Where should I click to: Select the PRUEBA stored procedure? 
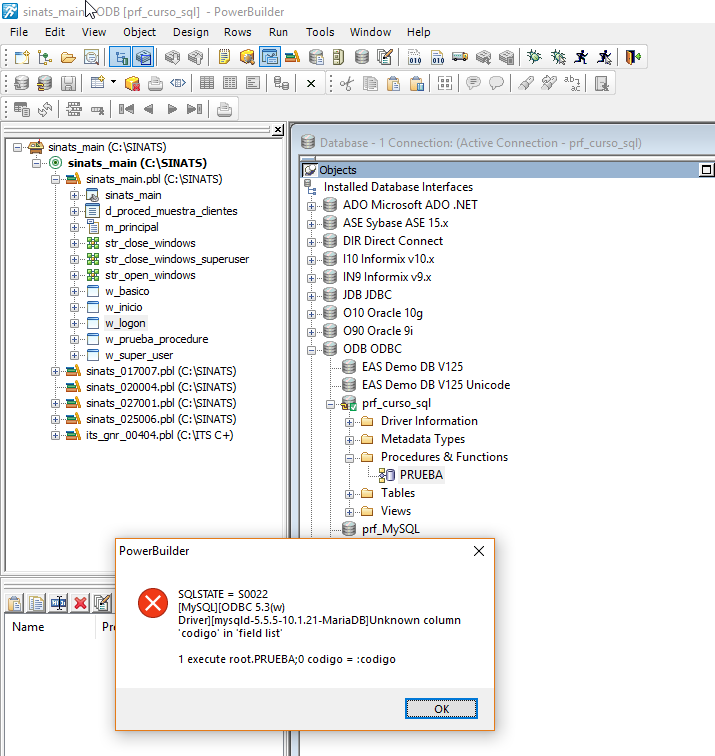(421, 475)
